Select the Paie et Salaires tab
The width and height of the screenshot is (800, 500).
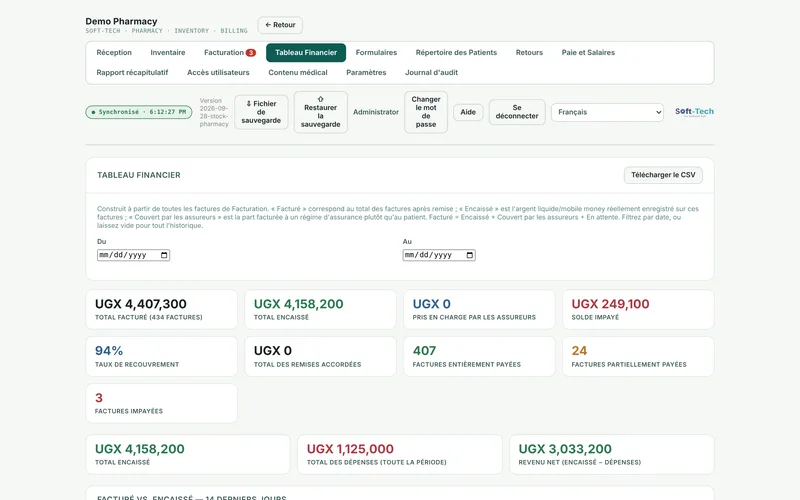tap(588, 53)
